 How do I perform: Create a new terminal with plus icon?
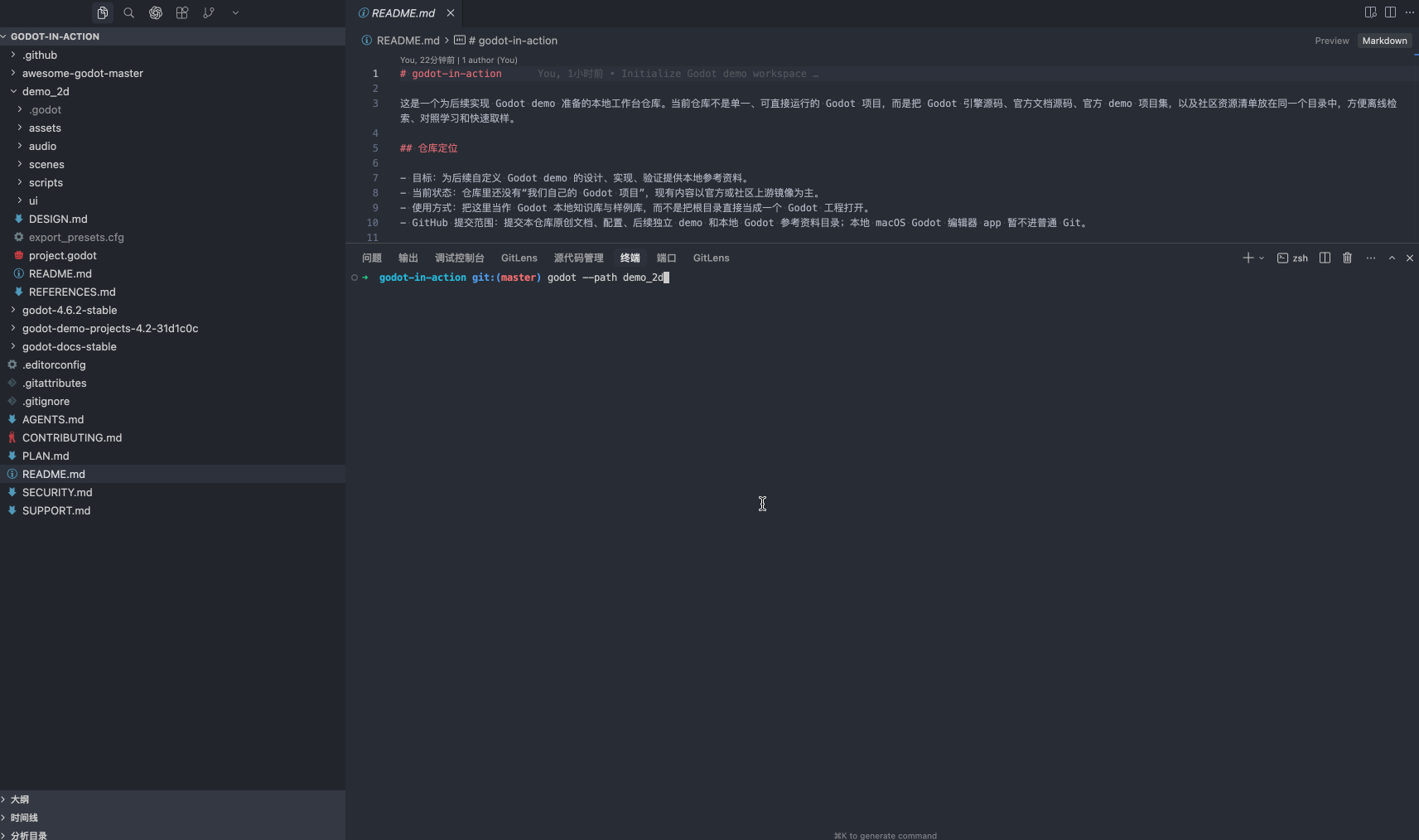pos(1248,258)
